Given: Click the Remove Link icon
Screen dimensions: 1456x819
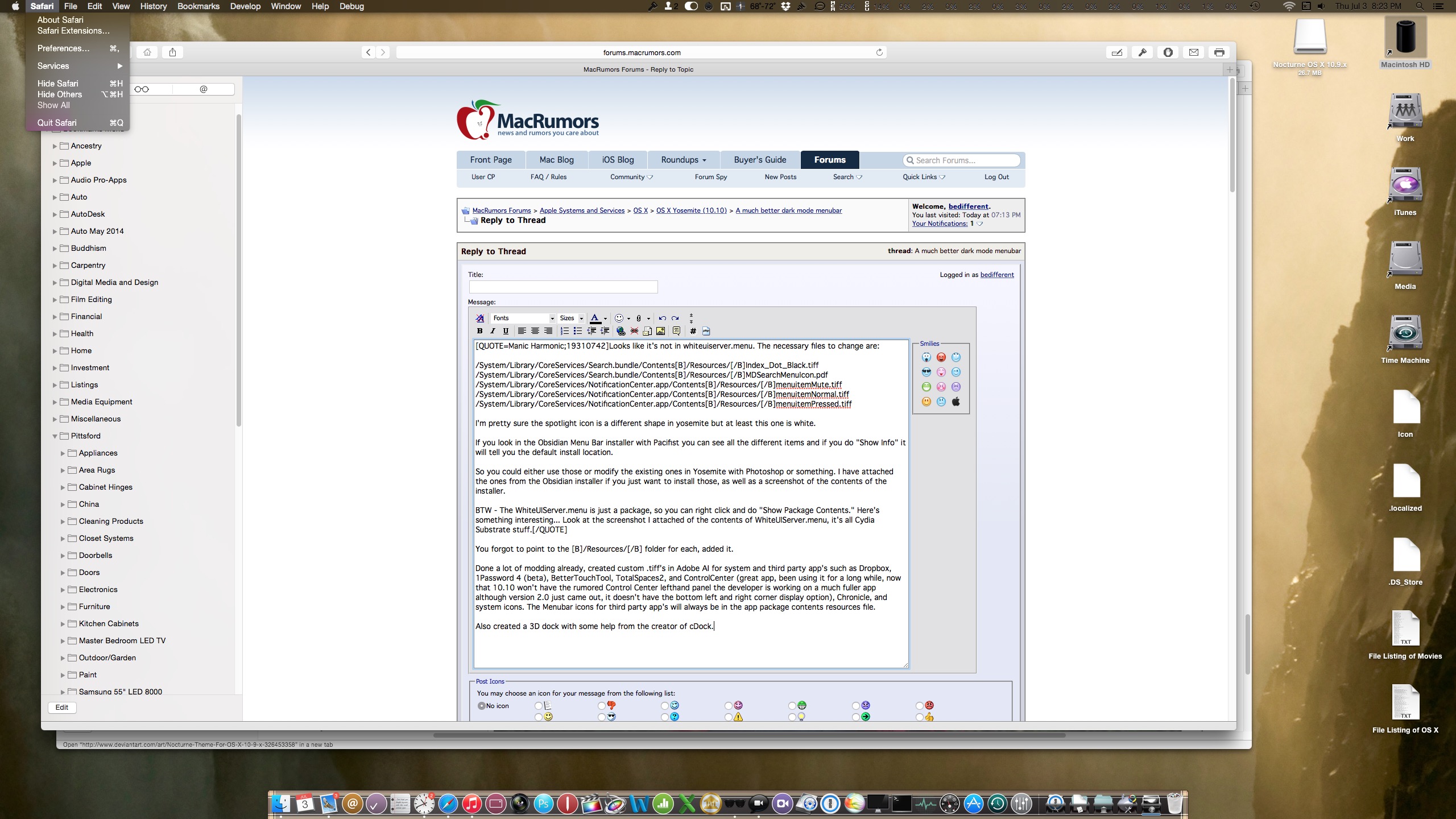Looking at the screenshot, I should tap(634, 331).
